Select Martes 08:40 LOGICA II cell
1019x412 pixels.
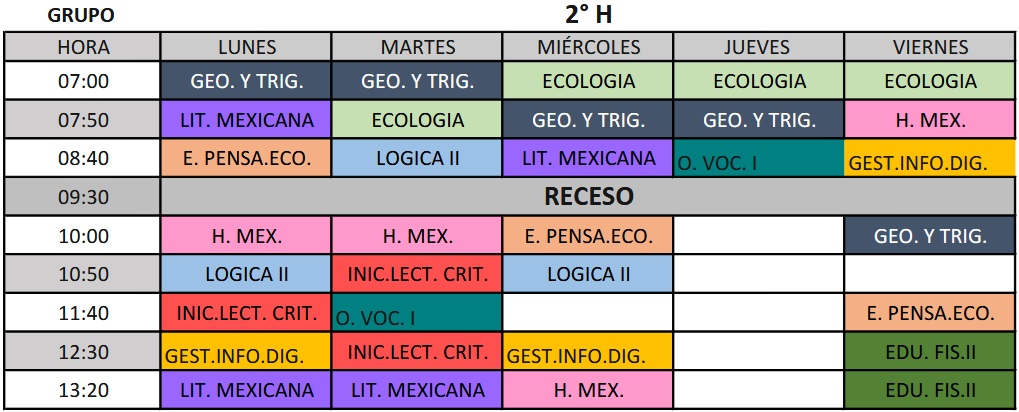pyautogui.click(x=417, y=159)
